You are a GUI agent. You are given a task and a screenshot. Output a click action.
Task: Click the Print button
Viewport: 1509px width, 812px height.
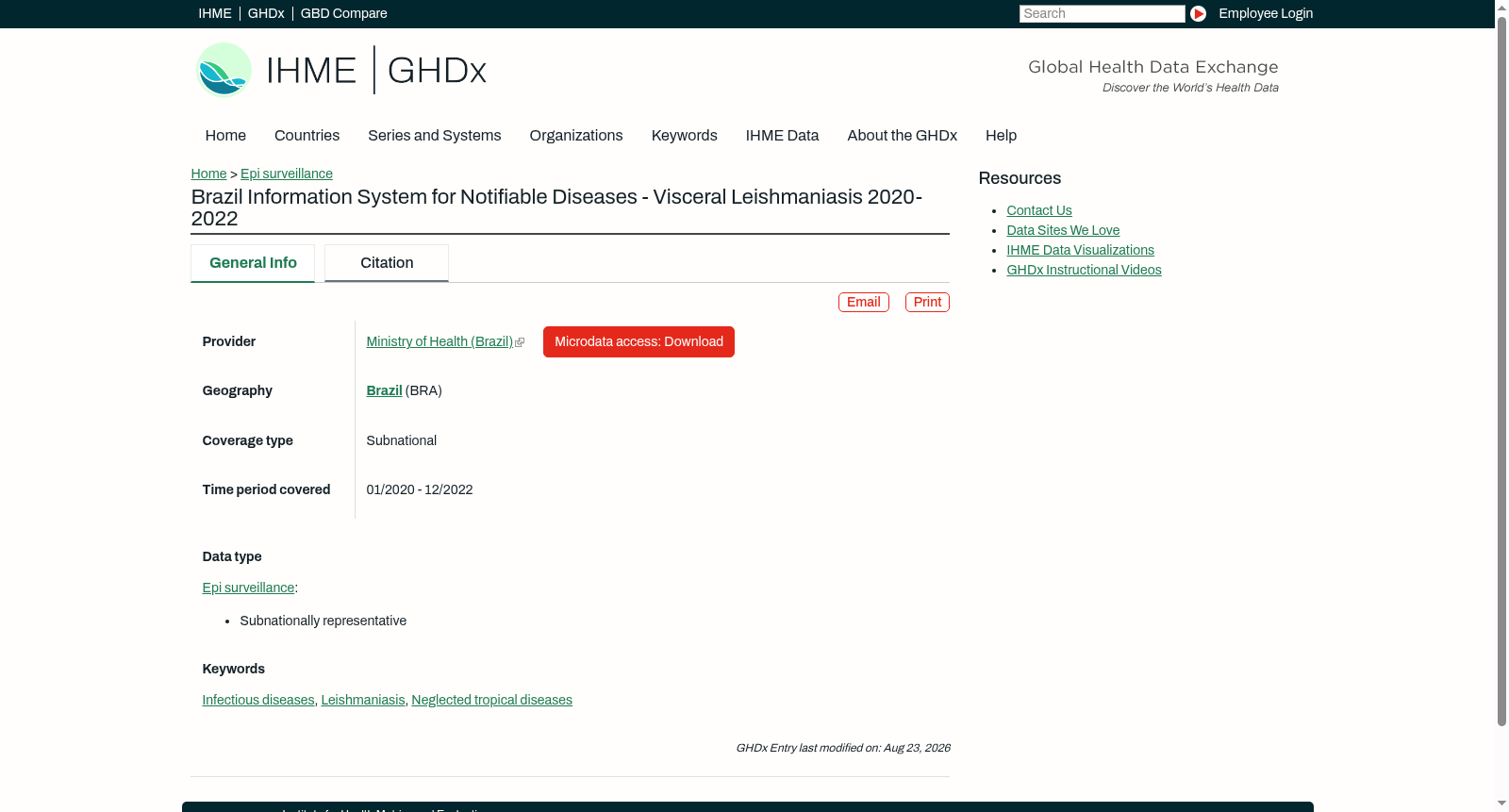pos(927,302)
